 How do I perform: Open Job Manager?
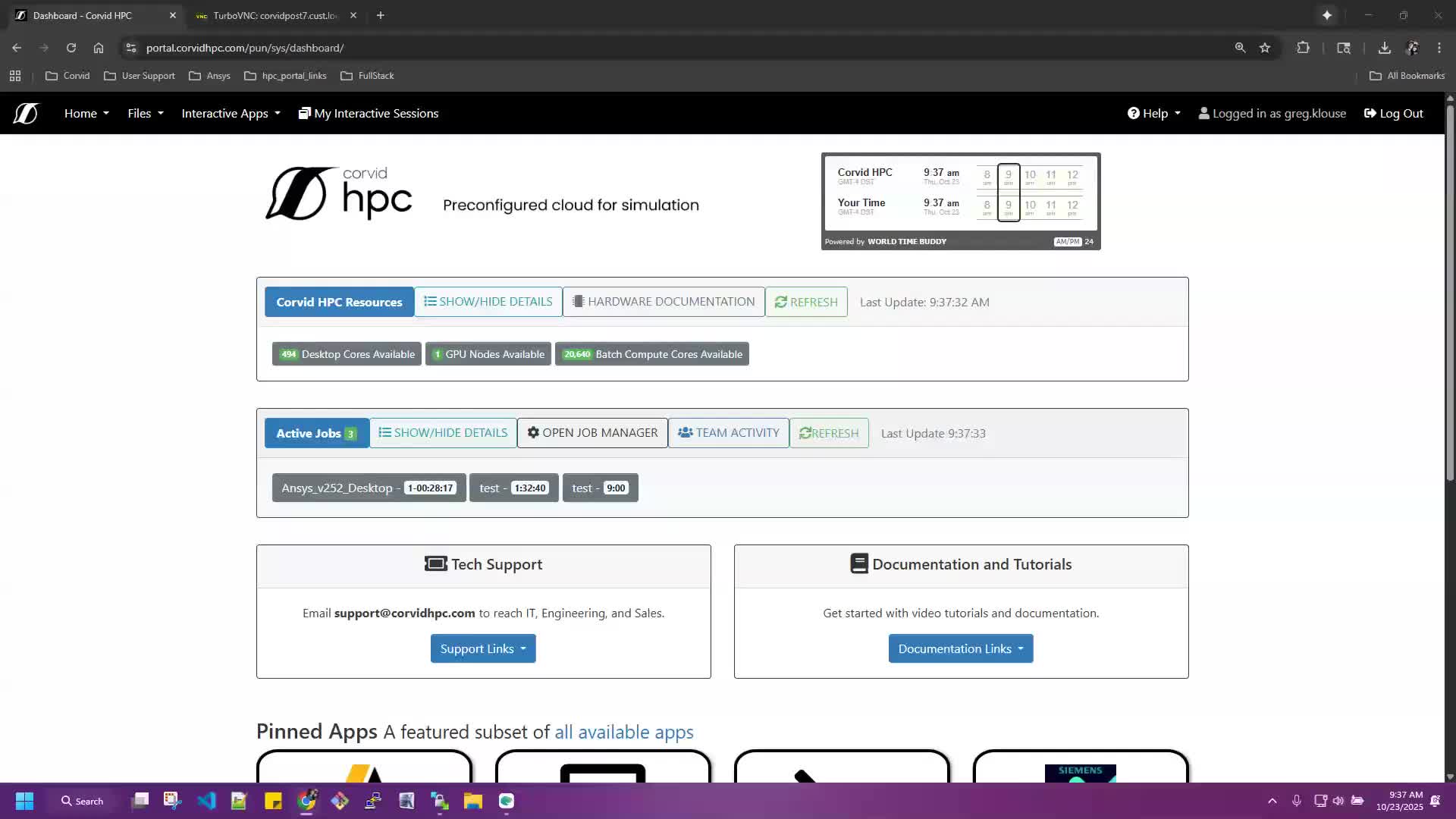592,433
